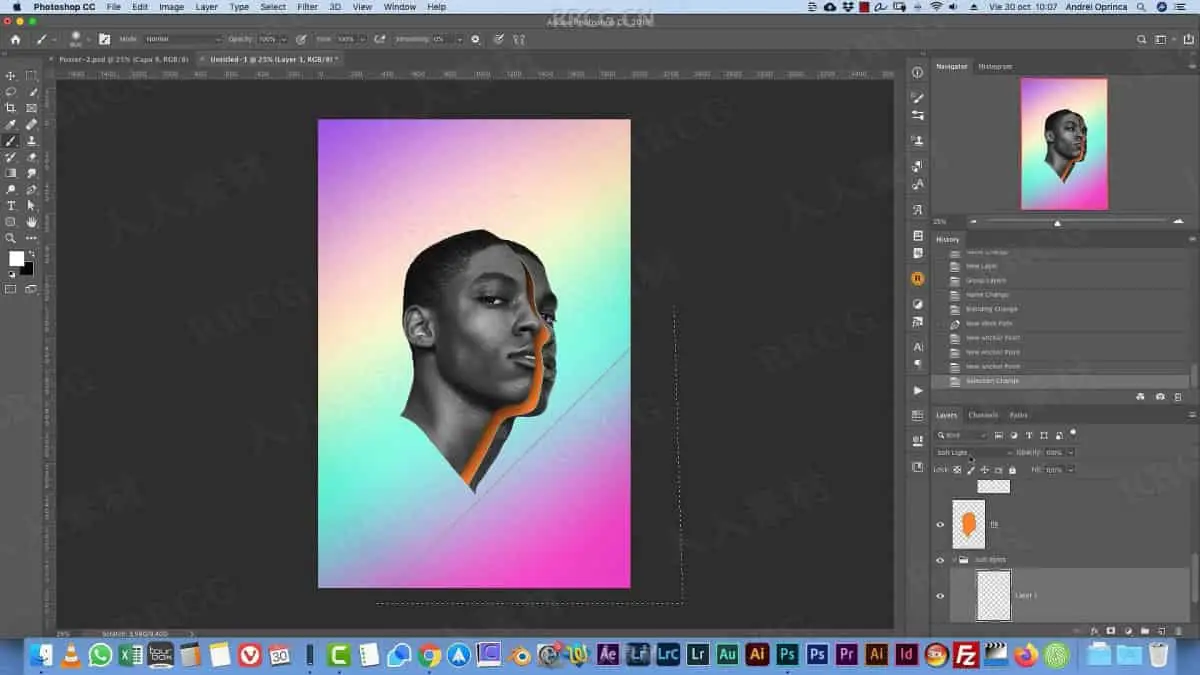The width and height of the screenshot is (1200, 675).
Task: Switch to the Channels tab
Action: (983, 415)
